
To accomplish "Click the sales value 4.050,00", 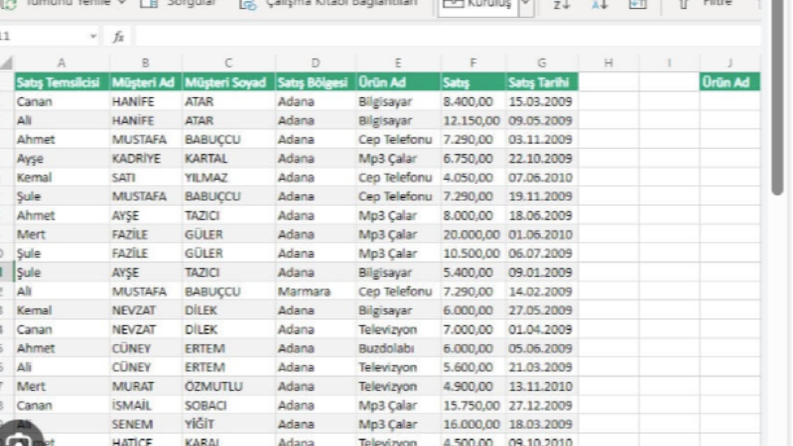I will tap(473, 177).
